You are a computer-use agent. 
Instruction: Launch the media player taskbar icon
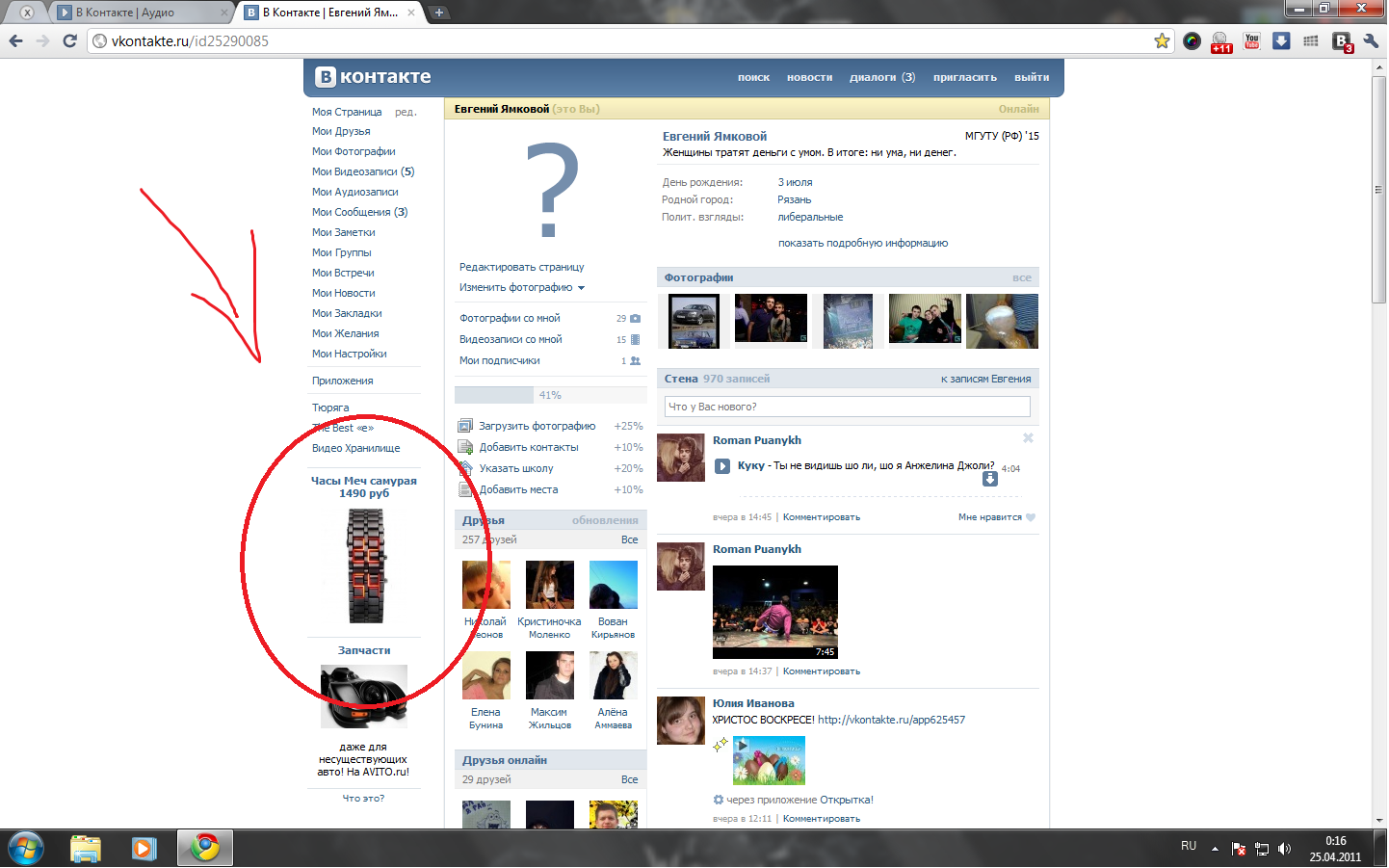tap(144, 849)
